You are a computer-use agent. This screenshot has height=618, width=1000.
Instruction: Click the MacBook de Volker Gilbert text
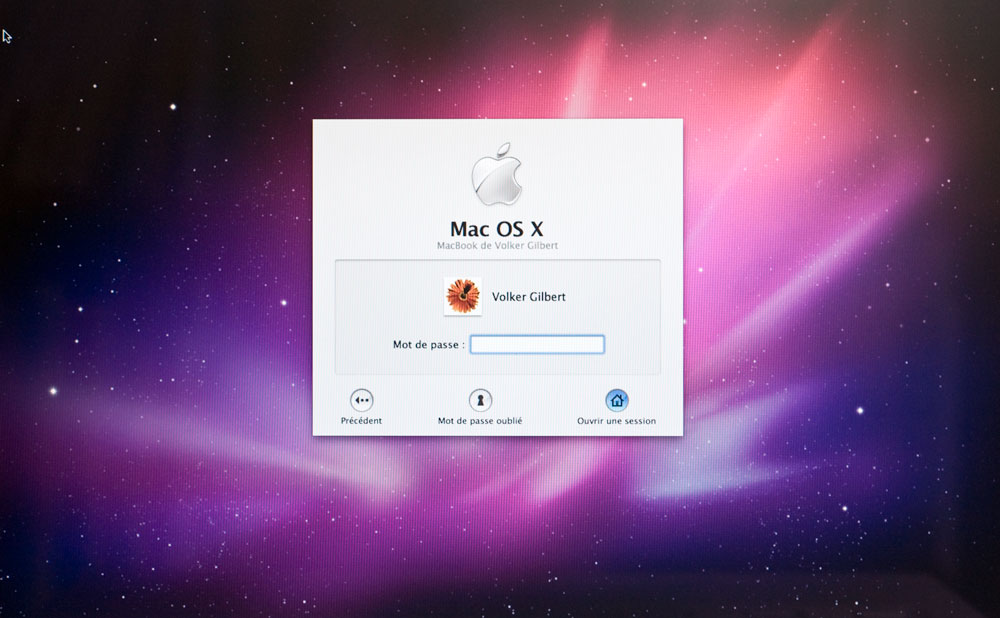click(x=497, y=246)
